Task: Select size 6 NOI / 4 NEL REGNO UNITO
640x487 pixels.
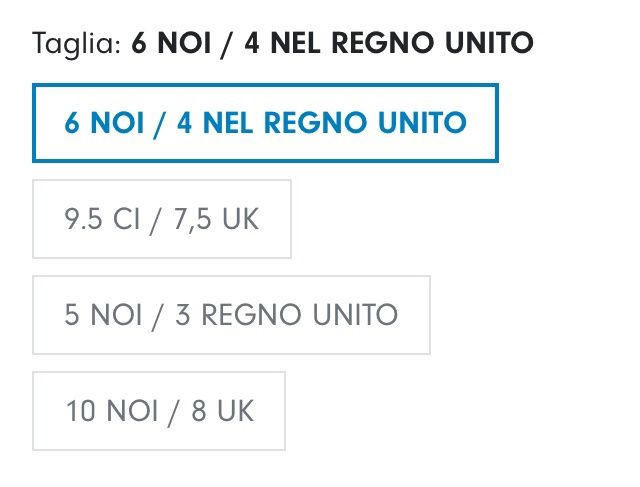Action: pos(265,123)
